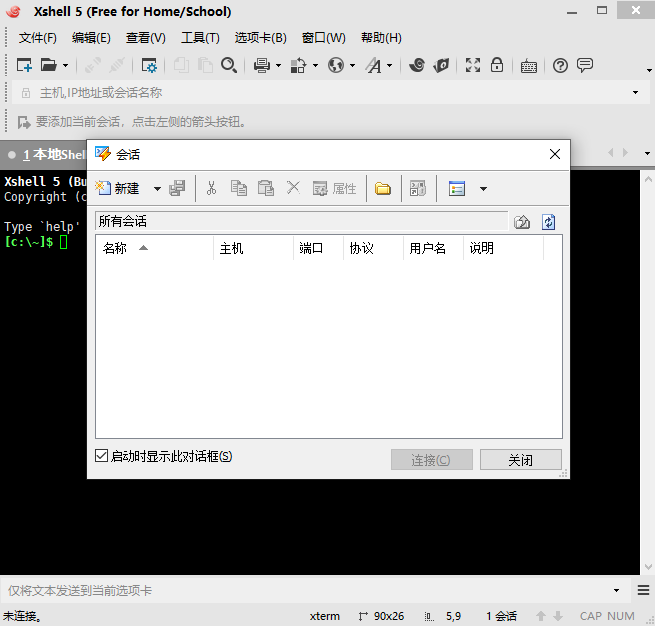
Task: Expand the view mode dropdown arrow
Action: click(483, 189)
